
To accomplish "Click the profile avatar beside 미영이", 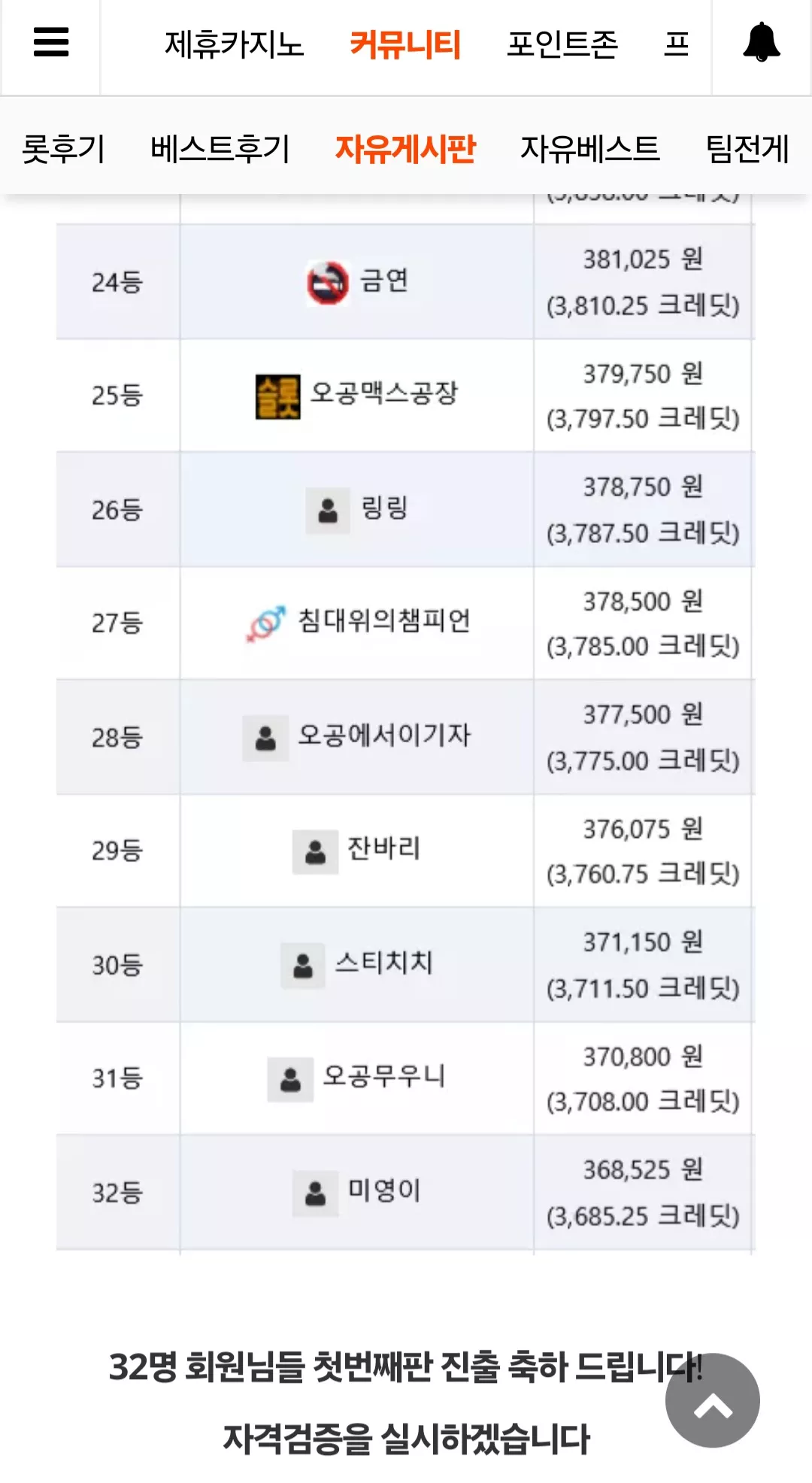I will coord(316,1193).
